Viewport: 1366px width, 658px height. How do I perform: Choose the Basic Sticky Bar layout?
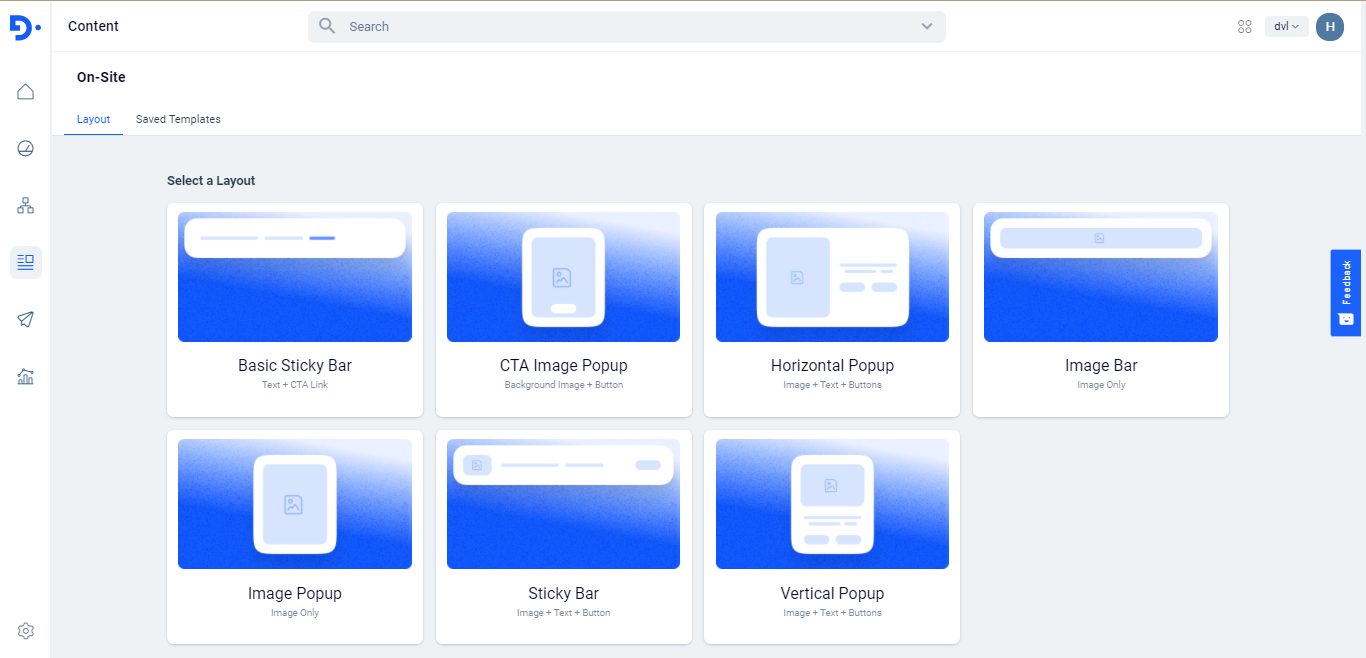(295, 310)
